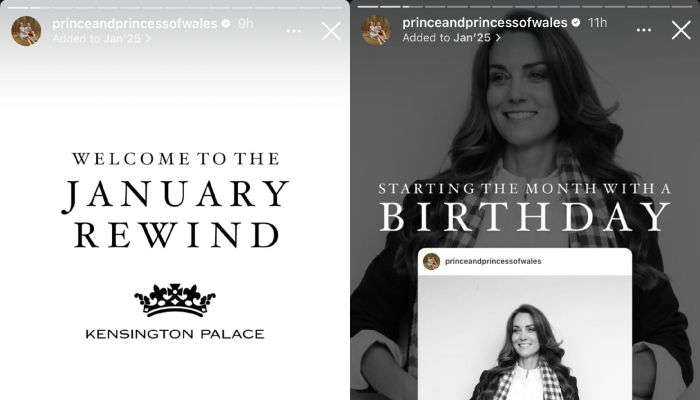Click the left story's verified badge
700x400 pixels.
click(226, 23)
